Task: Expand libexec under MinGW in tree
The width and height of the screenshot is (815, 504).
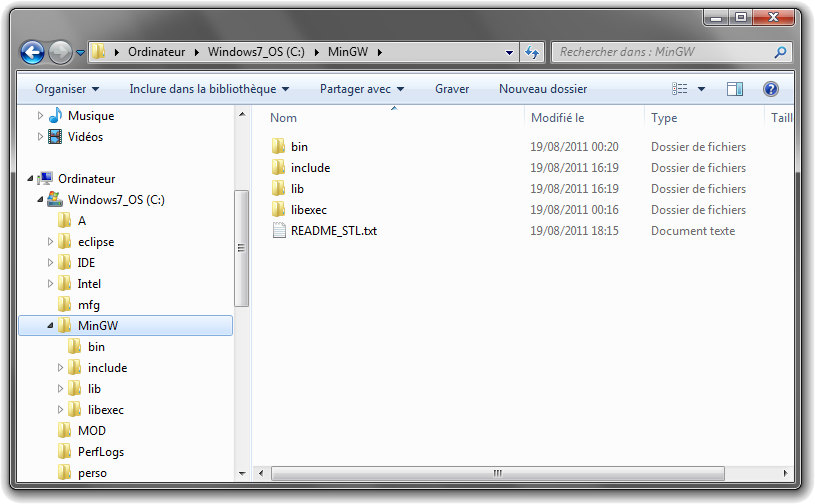Action: (x=60, y=410)
